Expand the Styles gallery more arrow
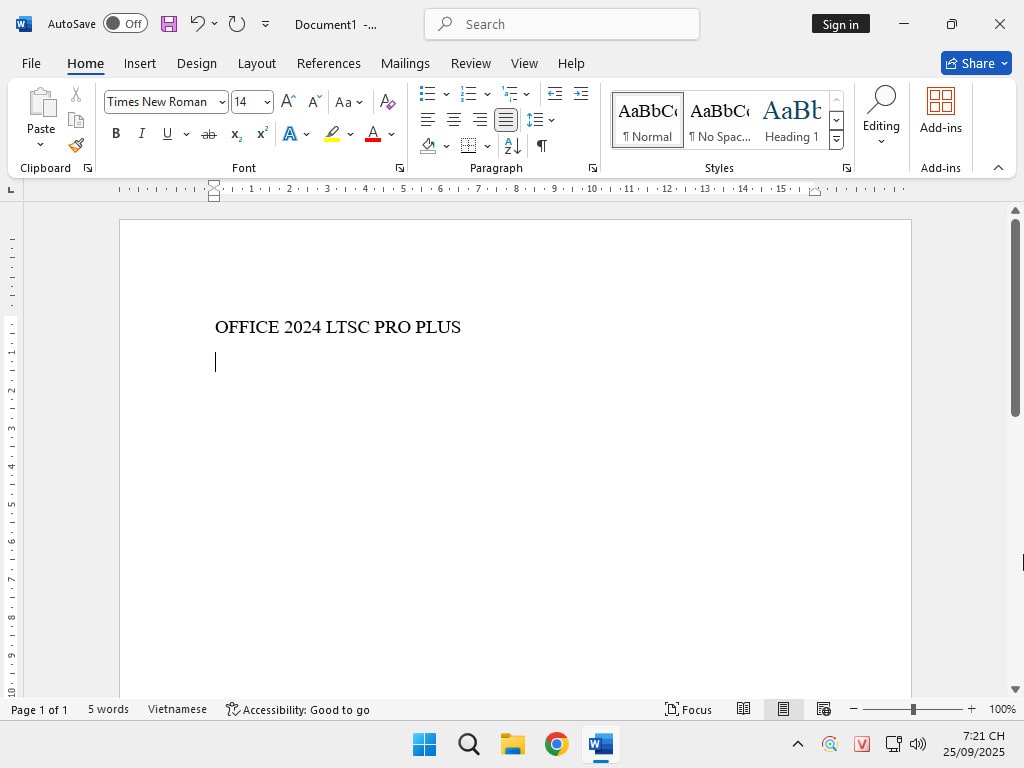The image size is (1024, 768). (836, 140)
